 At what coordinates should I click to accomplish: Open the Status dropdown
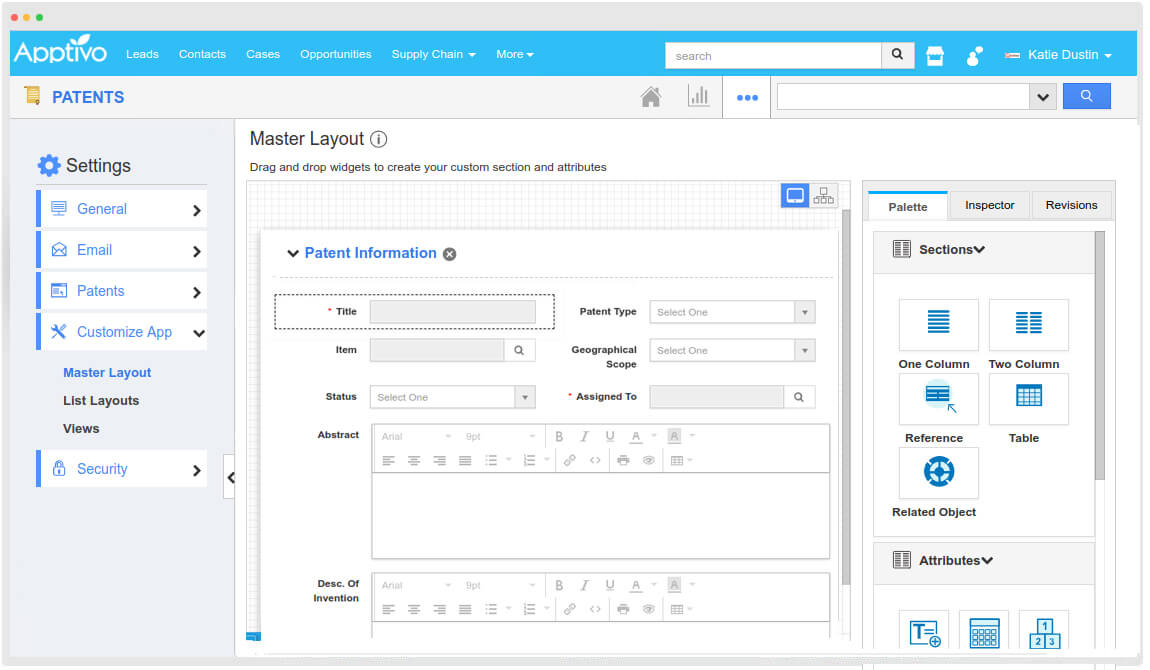coord(452,397)
